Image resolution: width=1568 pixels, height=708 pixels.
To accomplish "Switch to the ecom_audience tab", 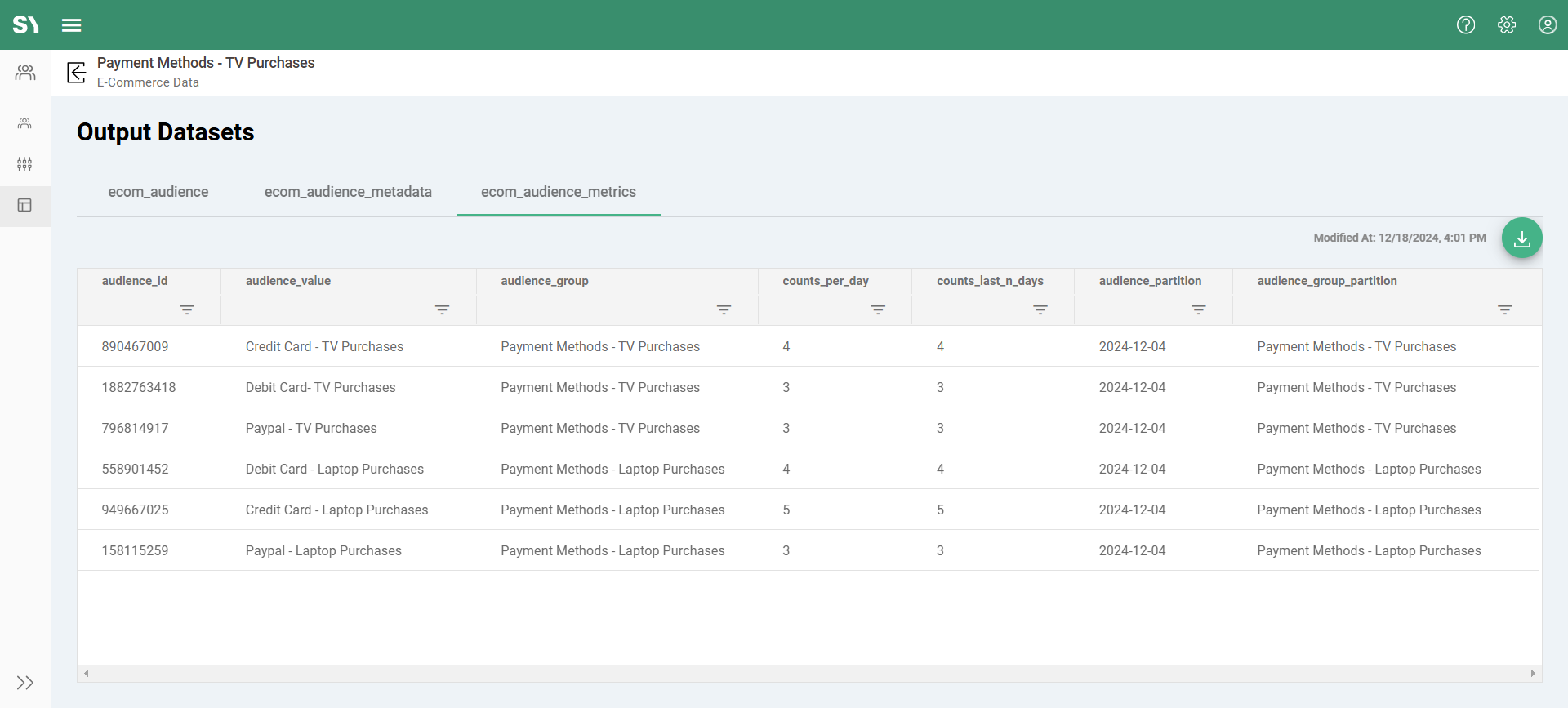I will pyautogui.click(x=158, y=192).
